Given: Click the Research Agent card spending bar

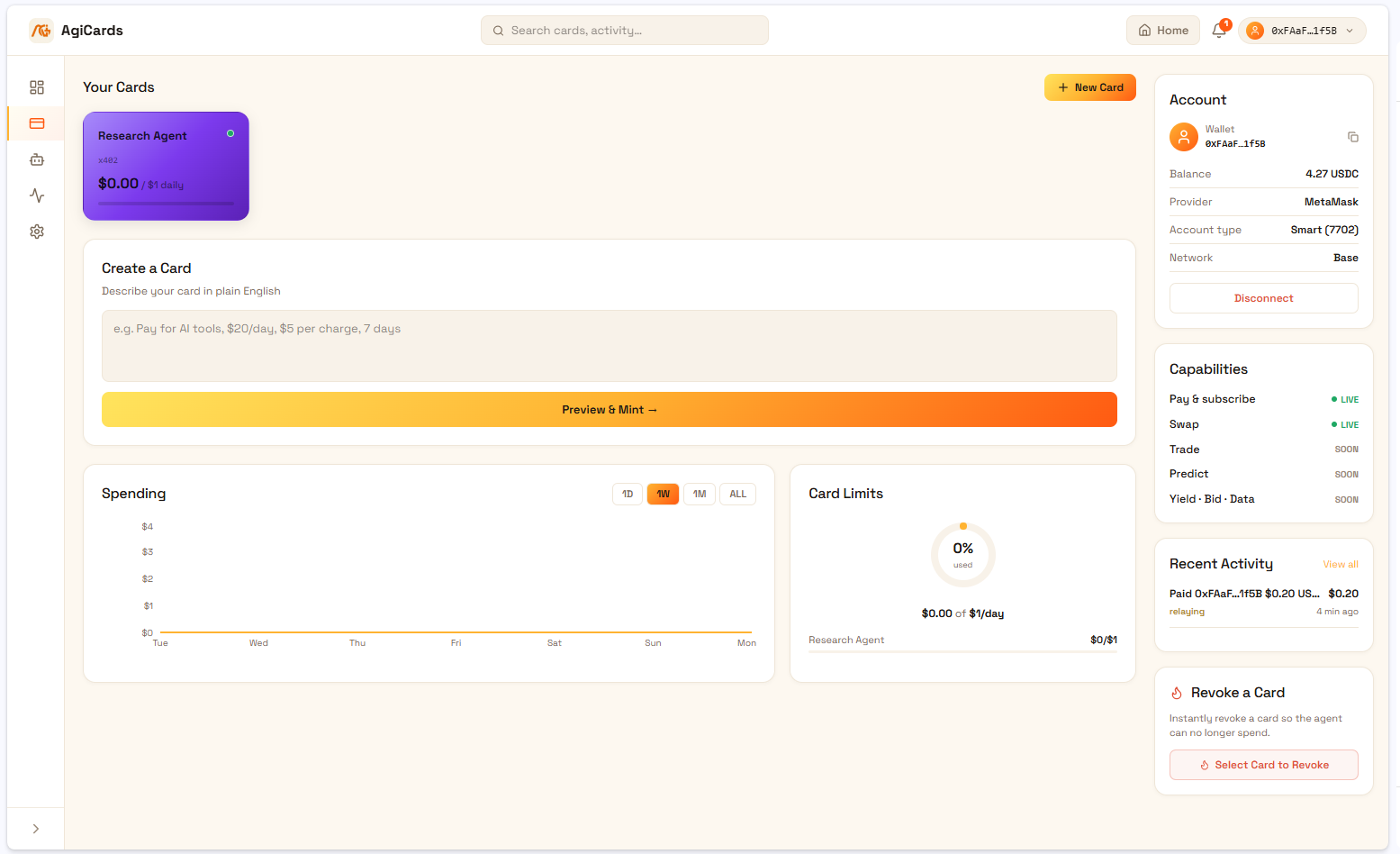Looking at the screenshot, I should (166, 204).
